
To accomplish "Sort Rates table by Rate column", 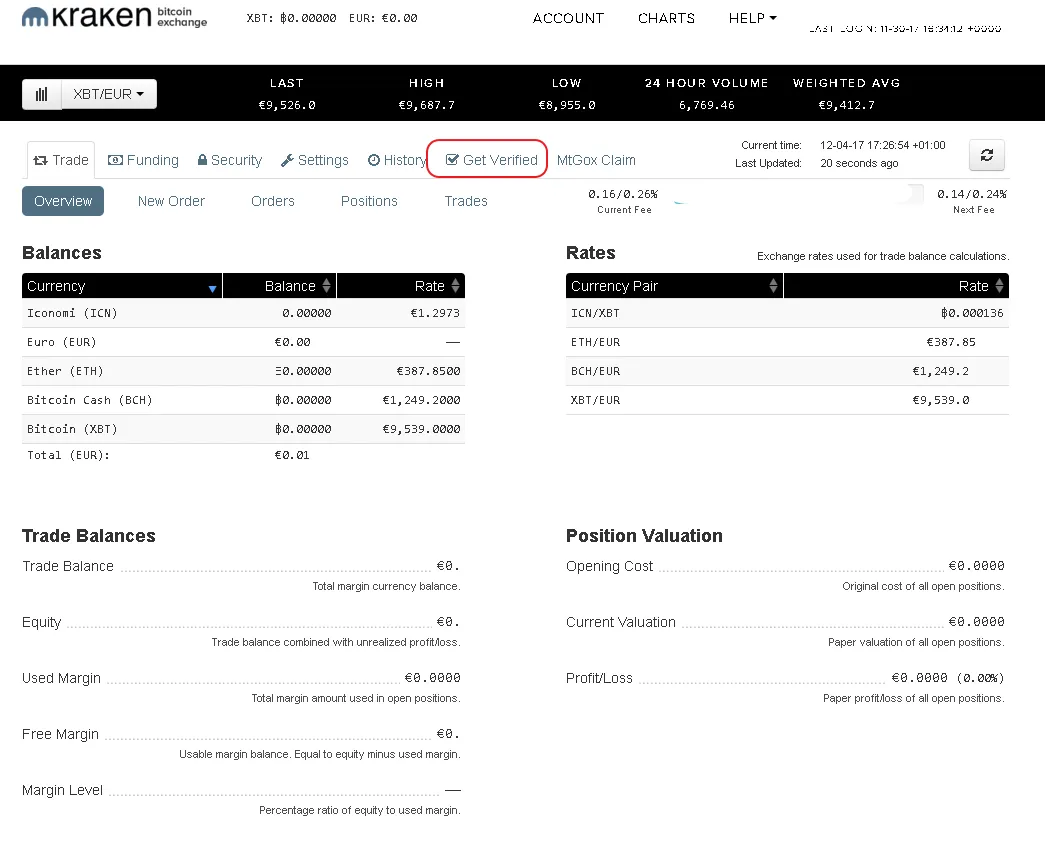I will 896,286.
